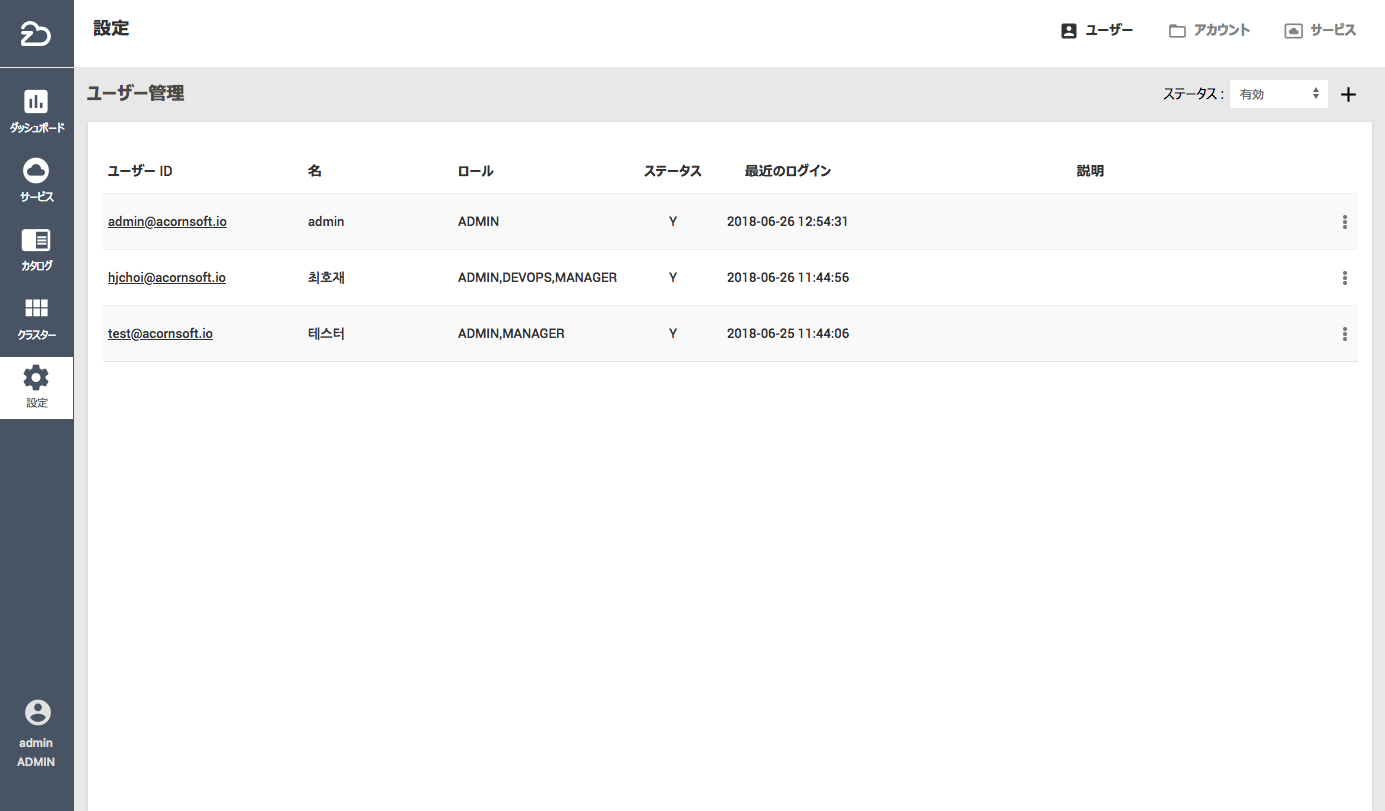Expand the ステータス filter dropdown
This screenshot has width=1385, height=811.
click(1278, 94)
